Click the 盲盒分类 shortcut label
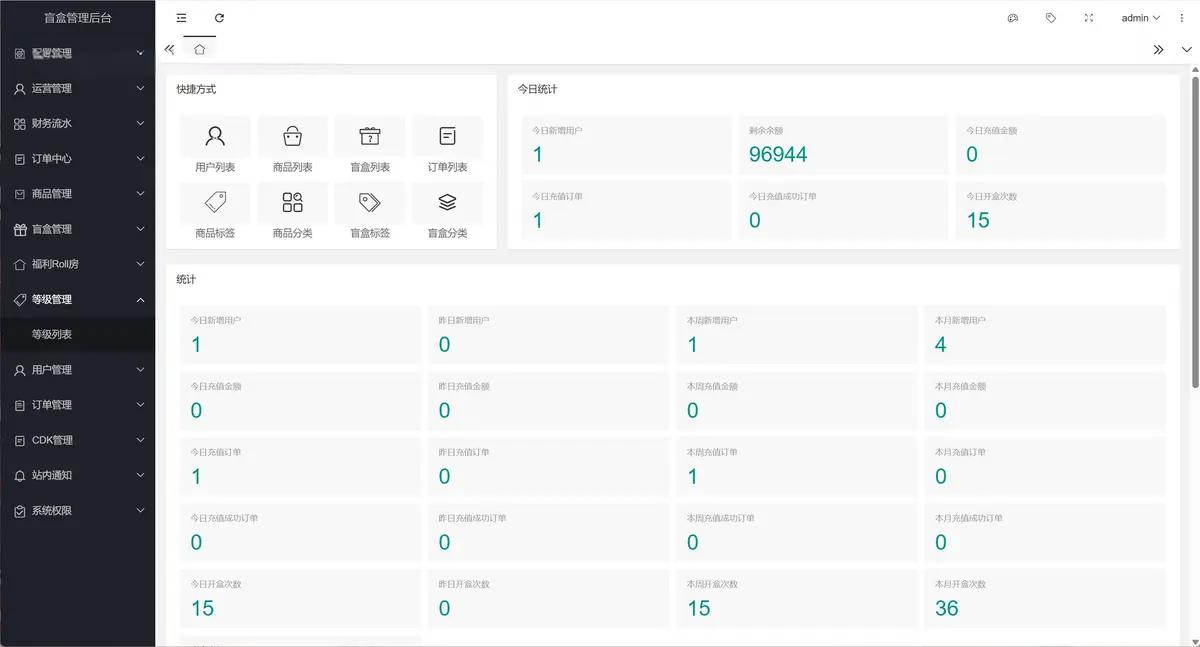The height and width of the screenshot is (647, 1200). click(x=447, y=233)
